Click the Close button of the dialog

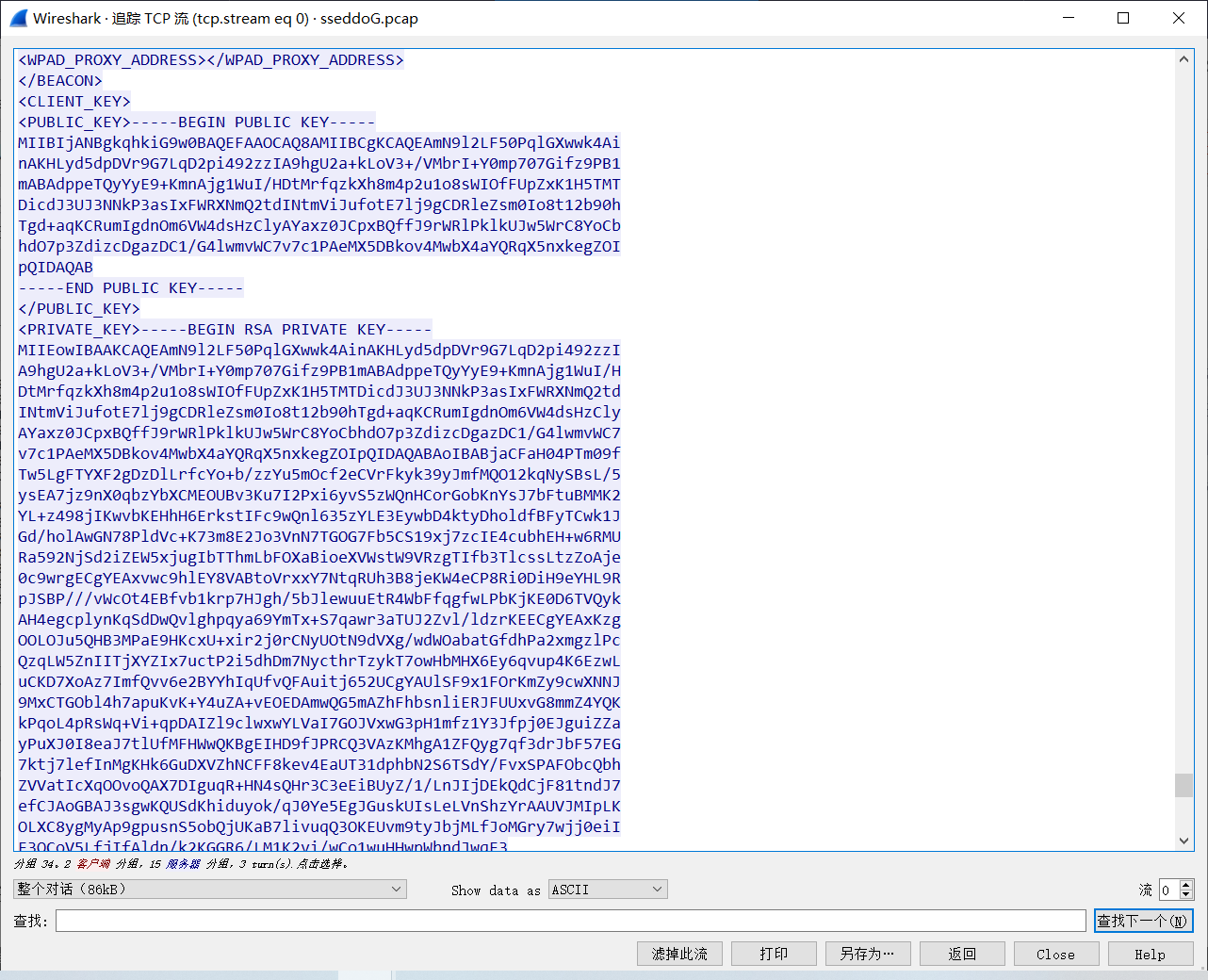[1055, 953]
